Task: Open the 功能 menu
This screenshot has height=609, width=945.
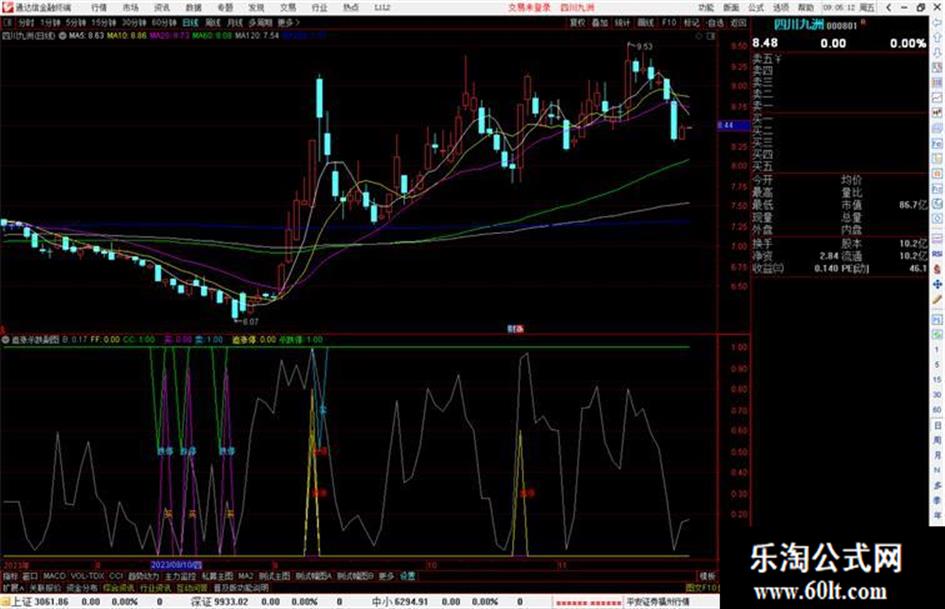Action: coord(706,7)
